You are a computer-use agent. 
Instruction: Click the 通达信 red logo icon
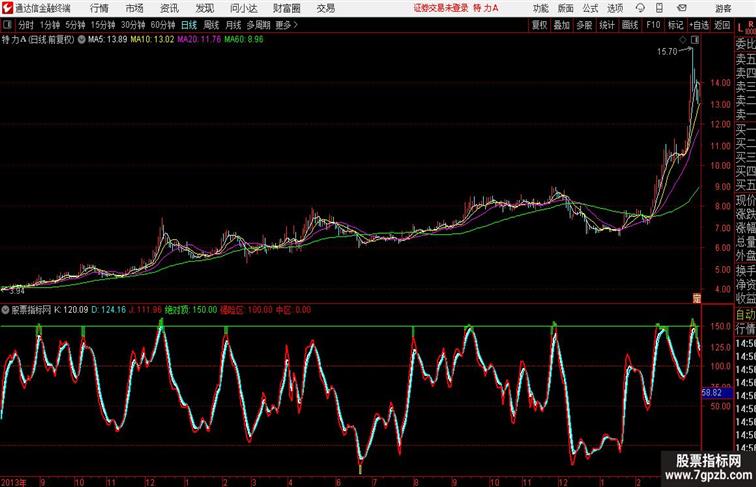(x=7, y=8)
